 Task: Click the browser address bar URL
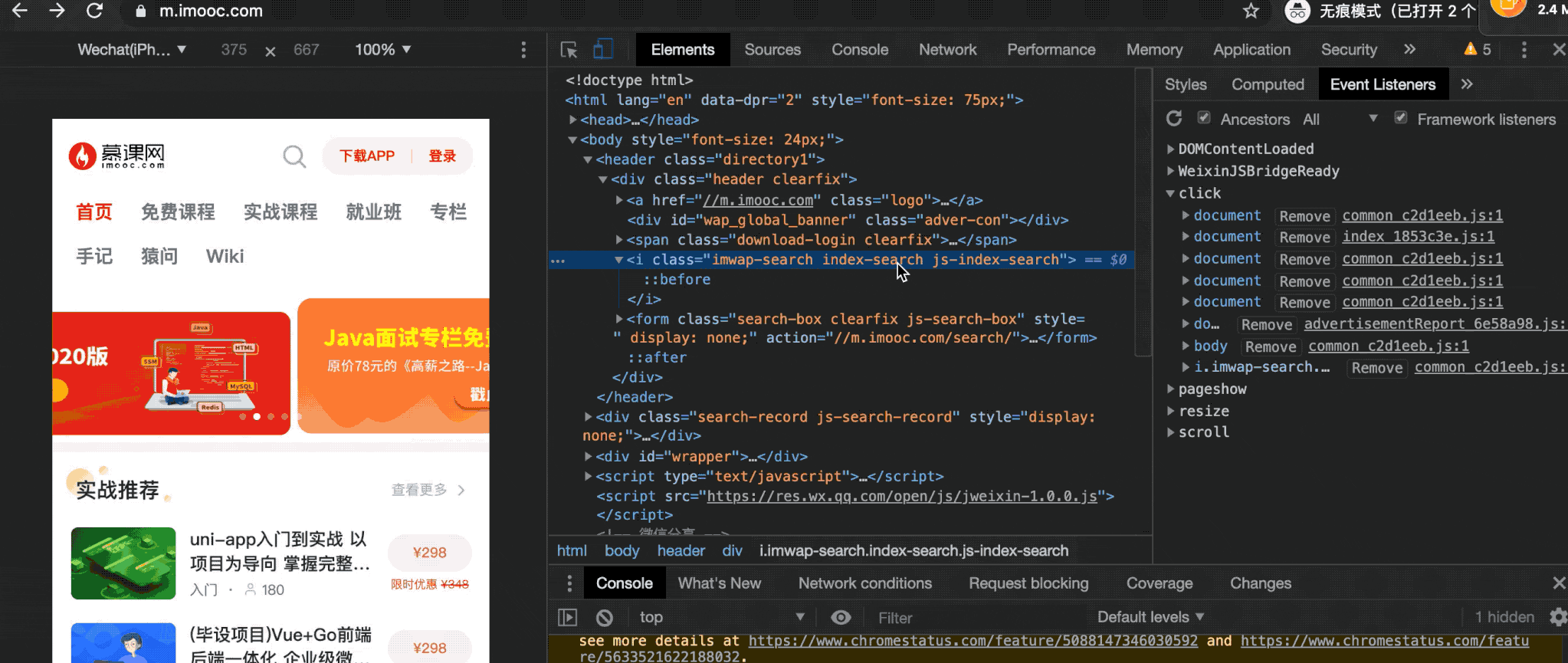coord(211,11)
